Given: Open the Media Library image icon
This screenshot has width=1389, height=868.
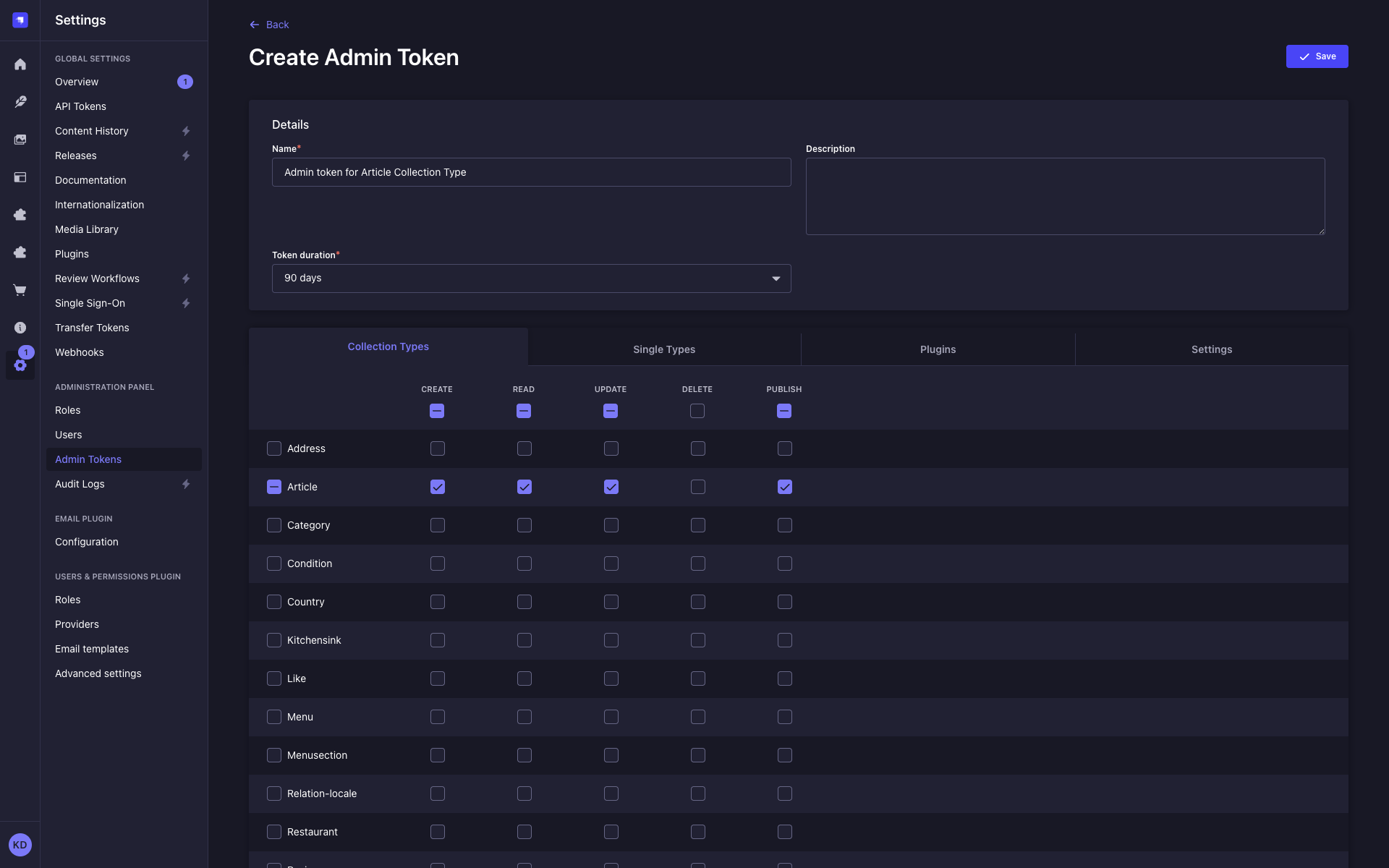Looking at the screenshot, I should click(20, 140).
